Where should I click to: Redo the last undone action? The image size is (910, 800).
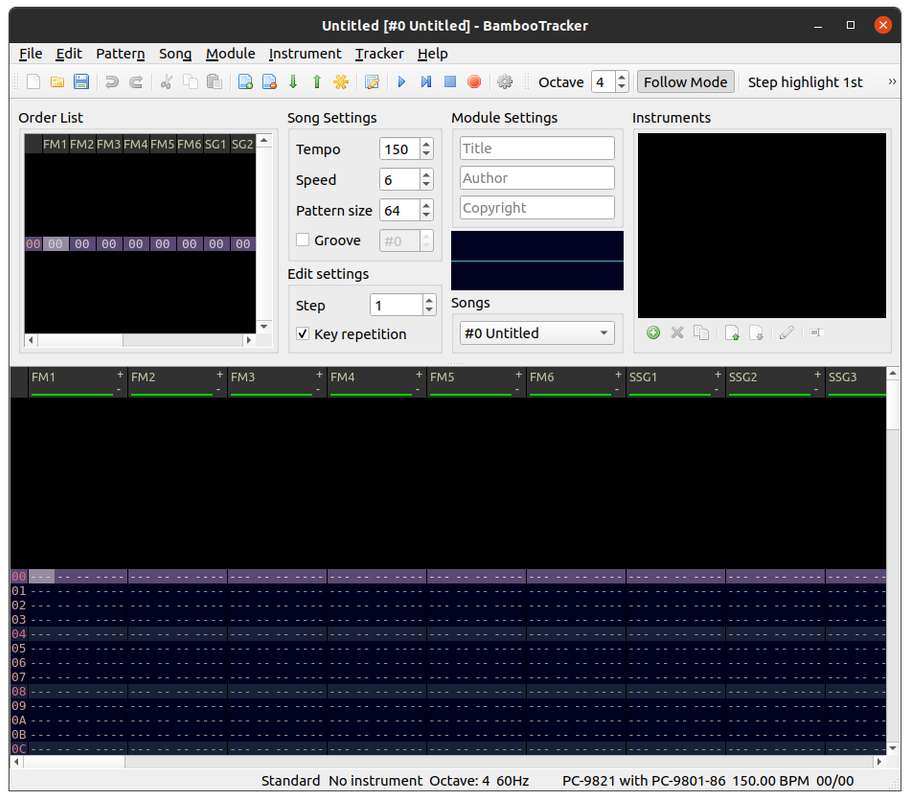click(x=136, y=82)
